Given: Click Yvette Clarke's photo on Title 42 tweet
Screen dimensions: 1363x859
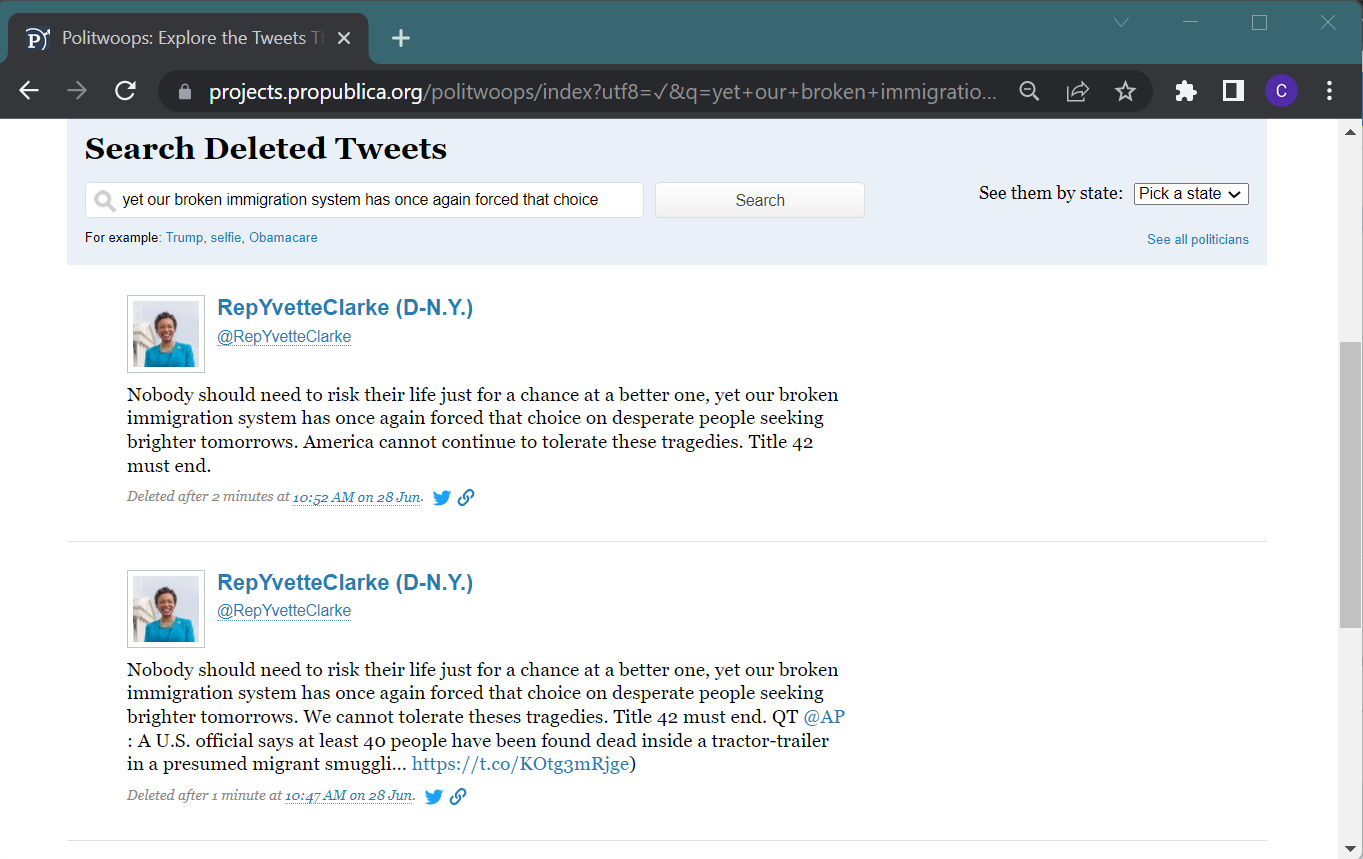Looking at the screenshot, I should tap(166, 334).
